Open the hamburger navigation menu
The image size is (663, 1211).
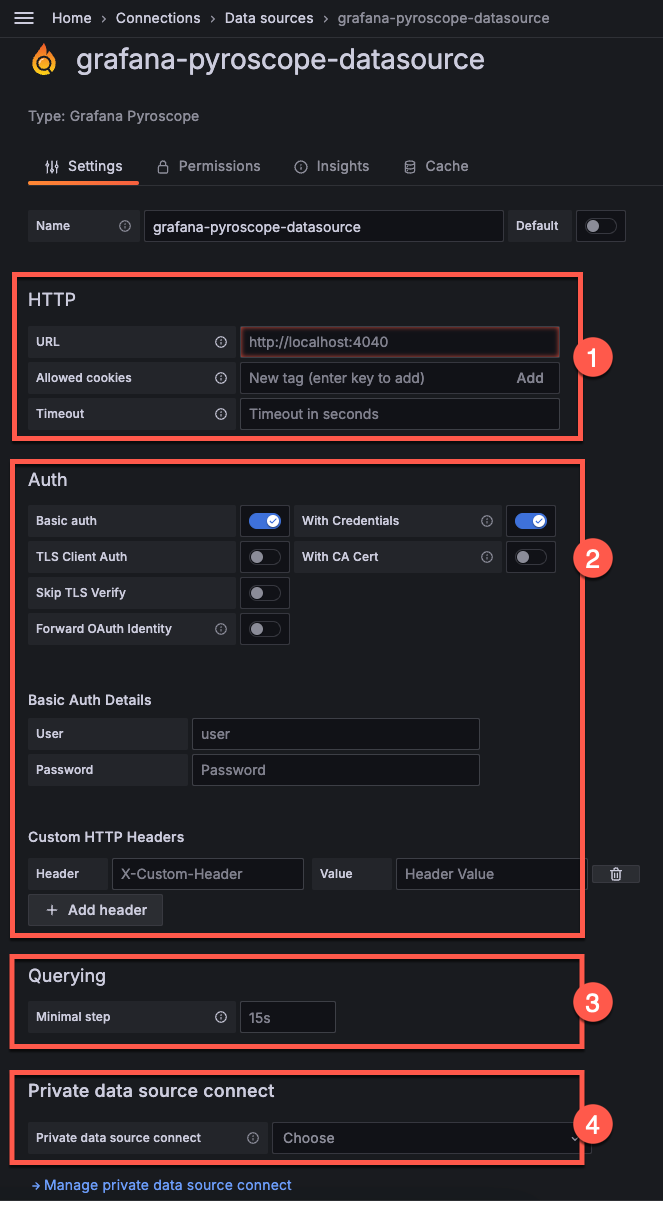pos(24,18)
